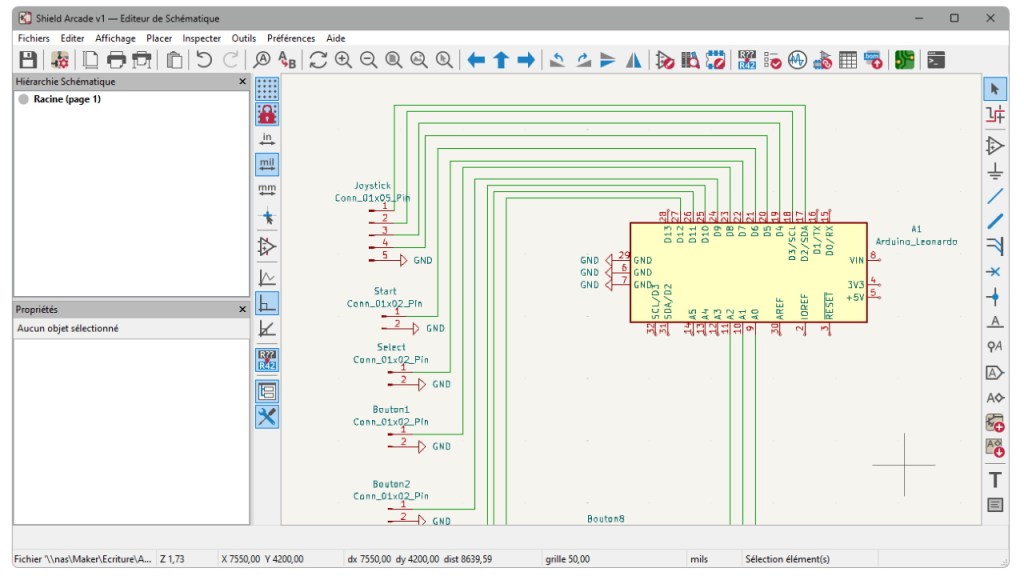The height and width of the screenshot is (576, 1024).
Task: Zoom in on the schematic
Action: (x=343, y=61)
